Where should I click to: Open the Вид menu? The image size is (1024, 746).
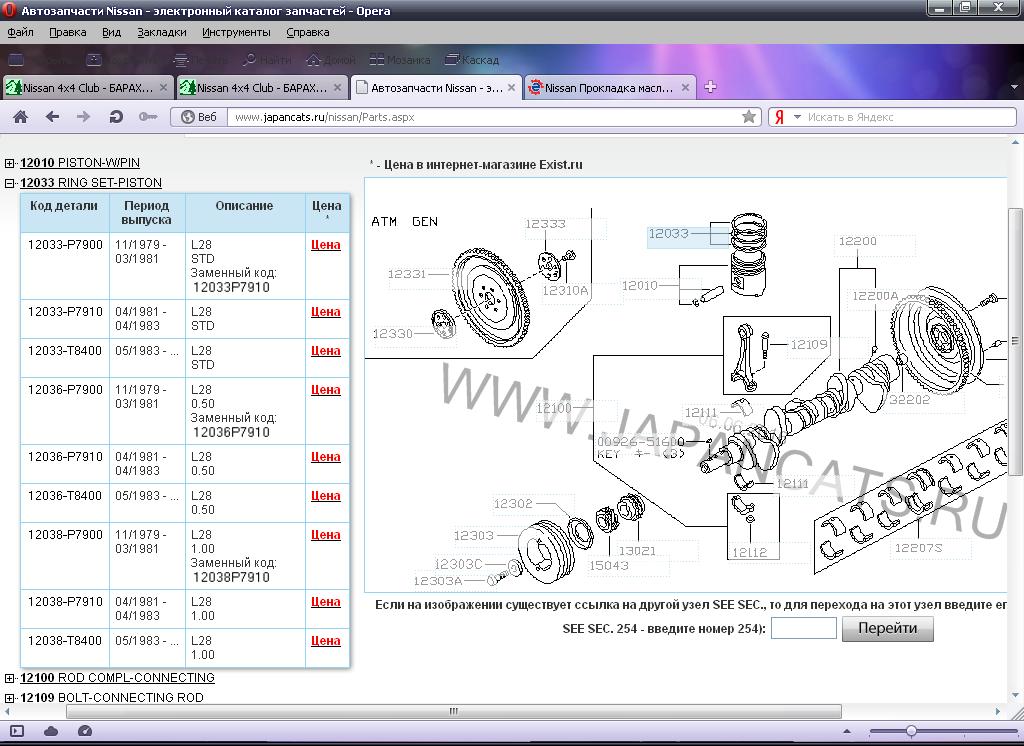click(x=112, y=32)
